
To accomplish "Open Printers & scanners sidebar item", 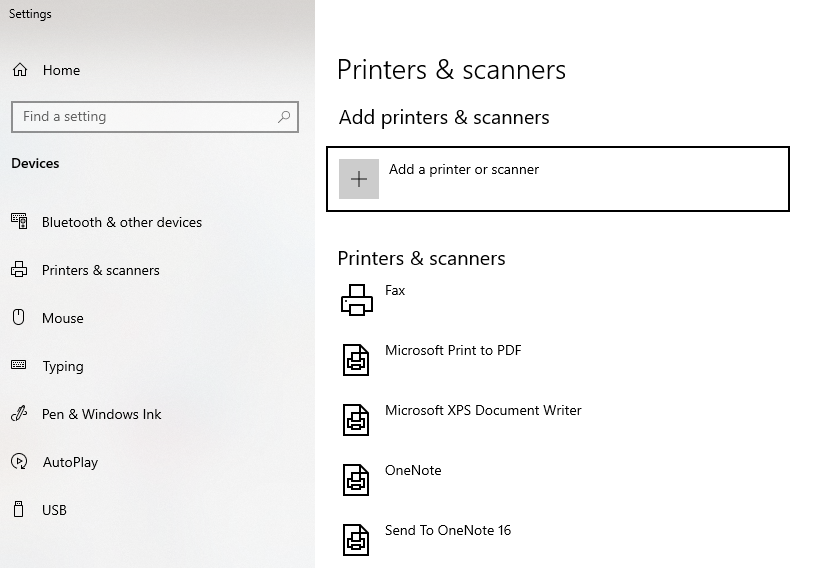I will (x=100, y=270).
